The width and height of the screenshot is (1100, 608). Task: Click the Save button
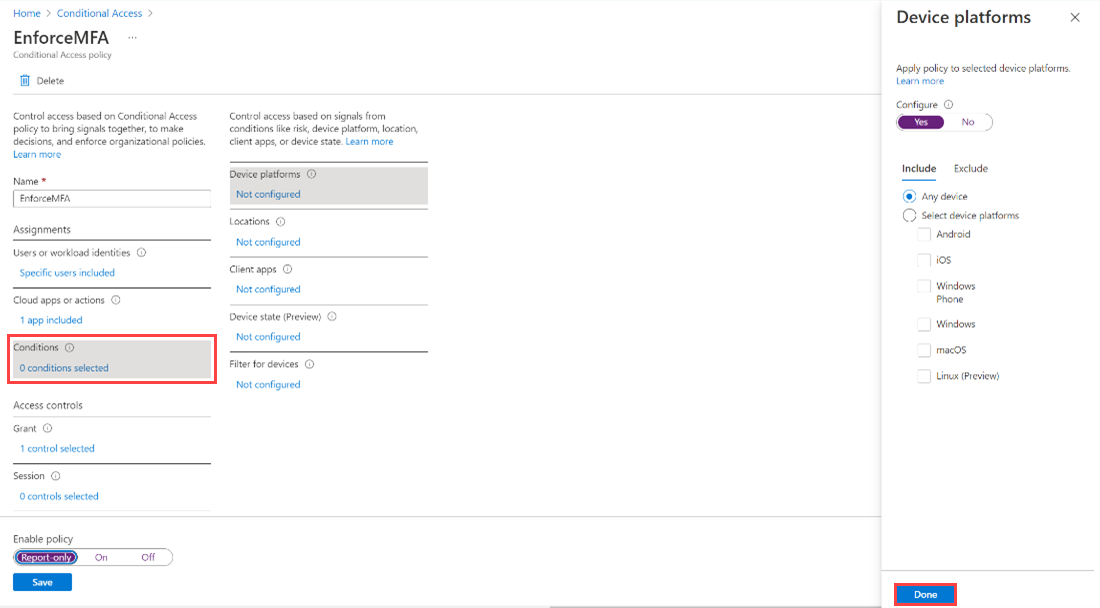(42, 581)
